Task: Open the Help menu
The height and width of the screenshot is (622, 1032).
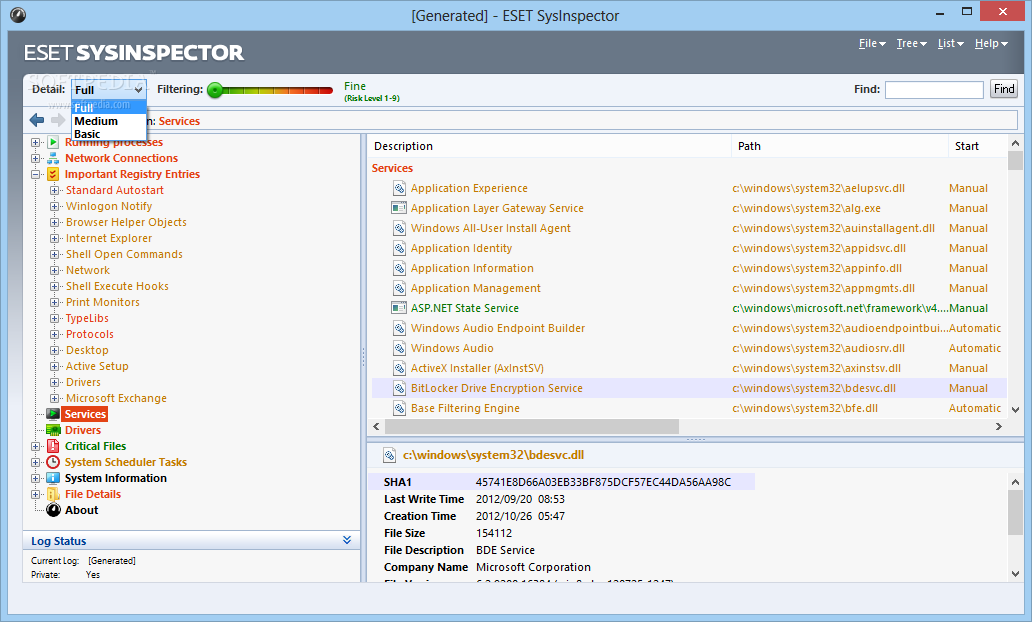Action: (991, 43)
